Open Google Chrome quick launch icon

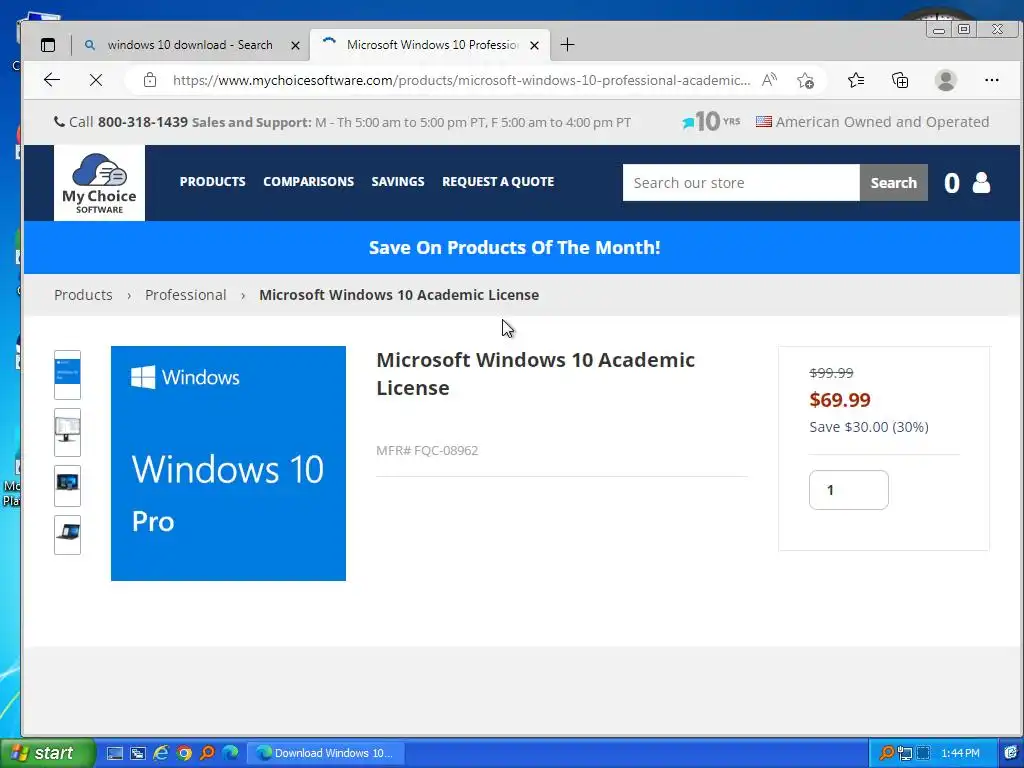click(184, 753)
